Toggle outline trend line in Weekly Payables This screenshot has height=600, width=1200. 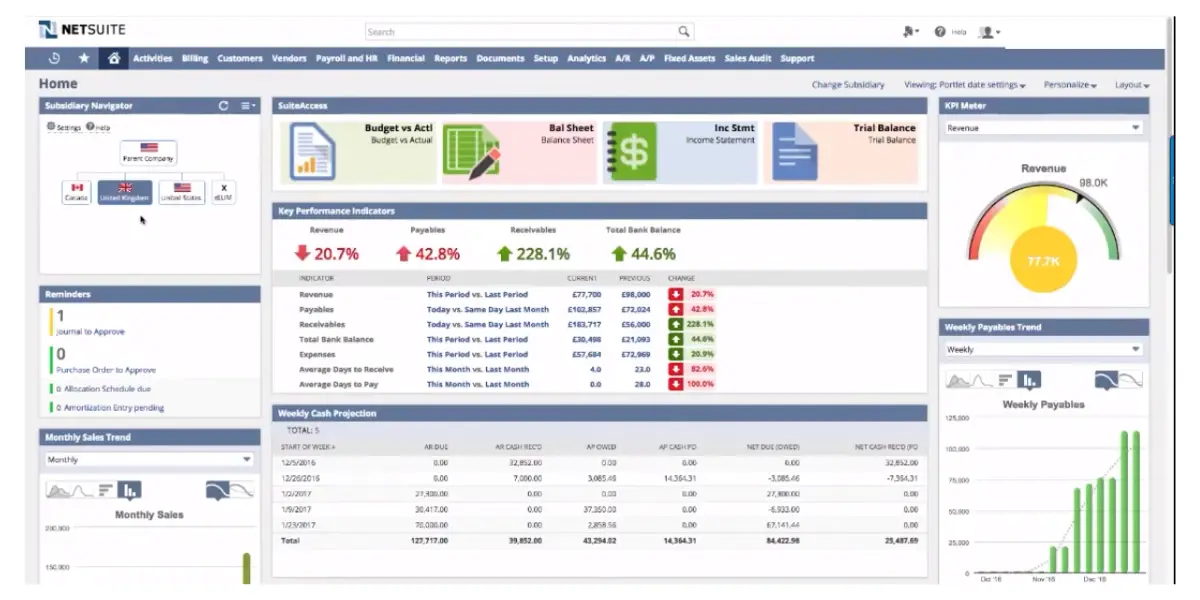[x=1130, y=380]
